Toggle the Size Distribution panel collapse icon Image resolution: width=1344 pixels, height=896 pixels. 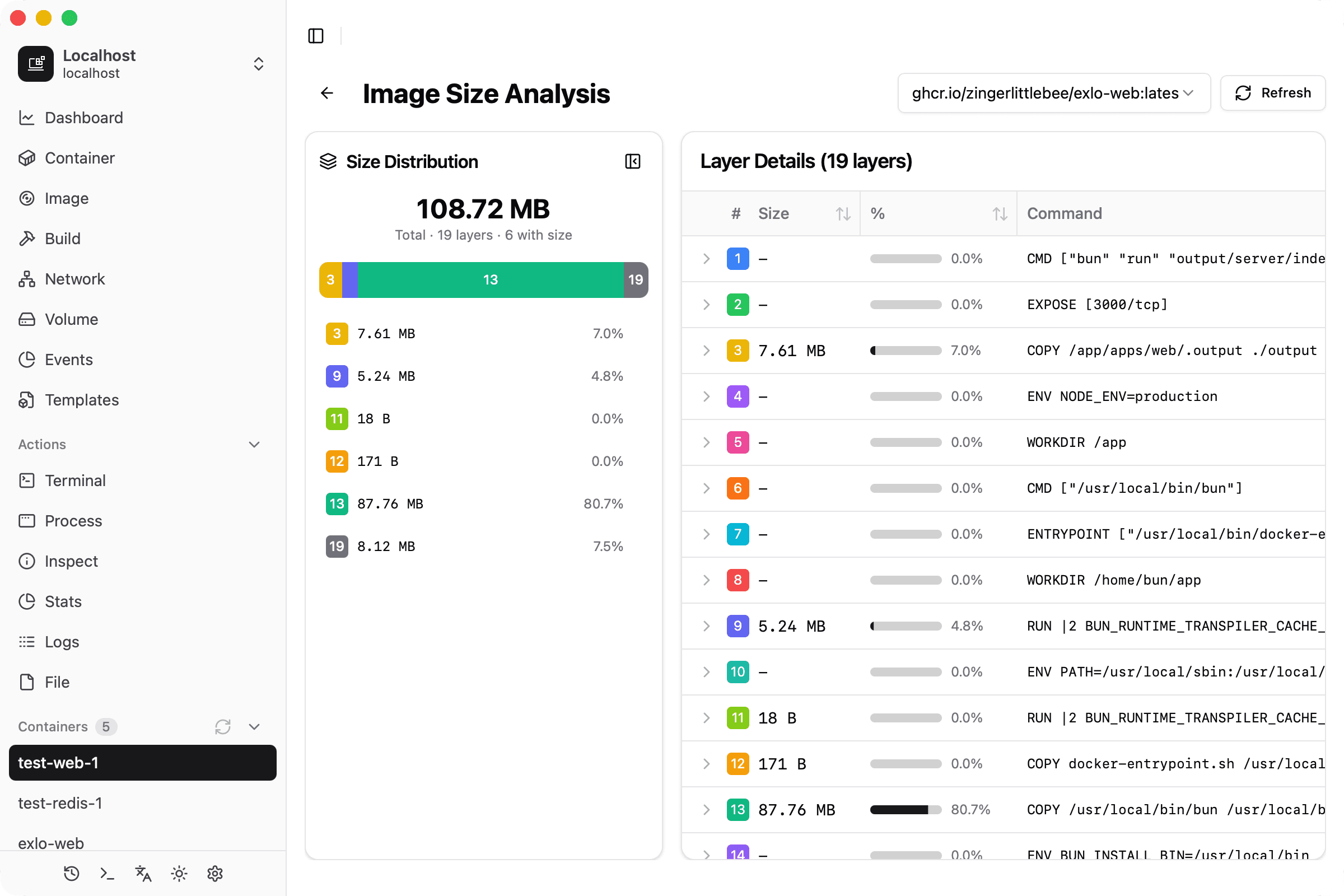coord(633,162)
